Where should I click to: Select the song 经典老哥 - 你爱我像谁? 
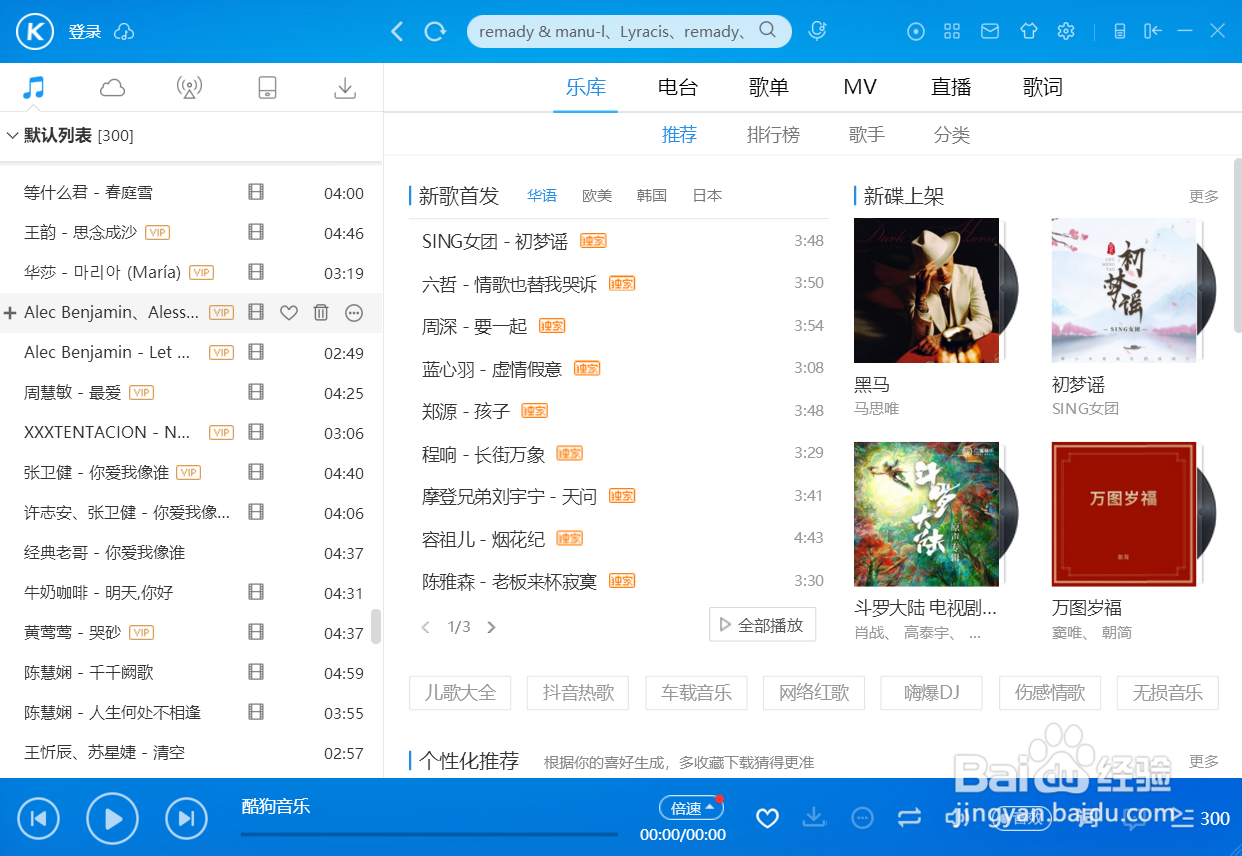pos(105,552)
